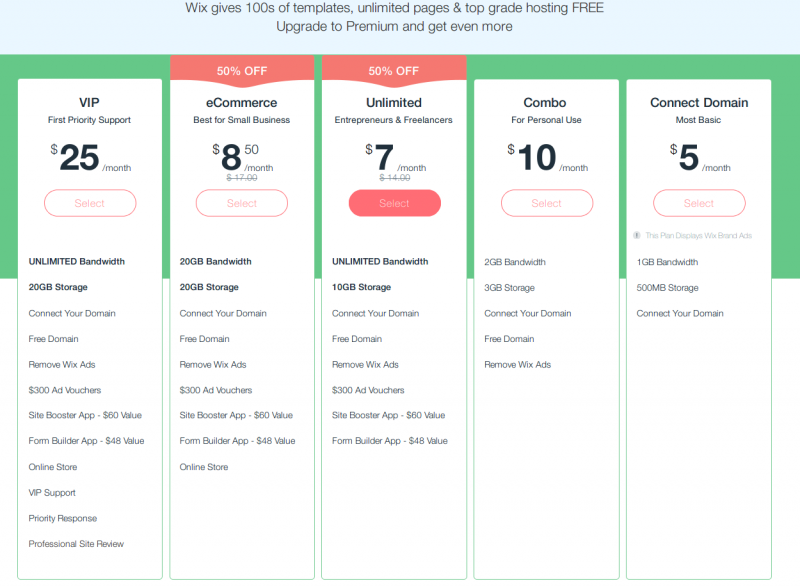The height and width of the screenshot is (586, 800).
Task: Click the crossed-out $17.00 eCommerce price
Action: 242,177
